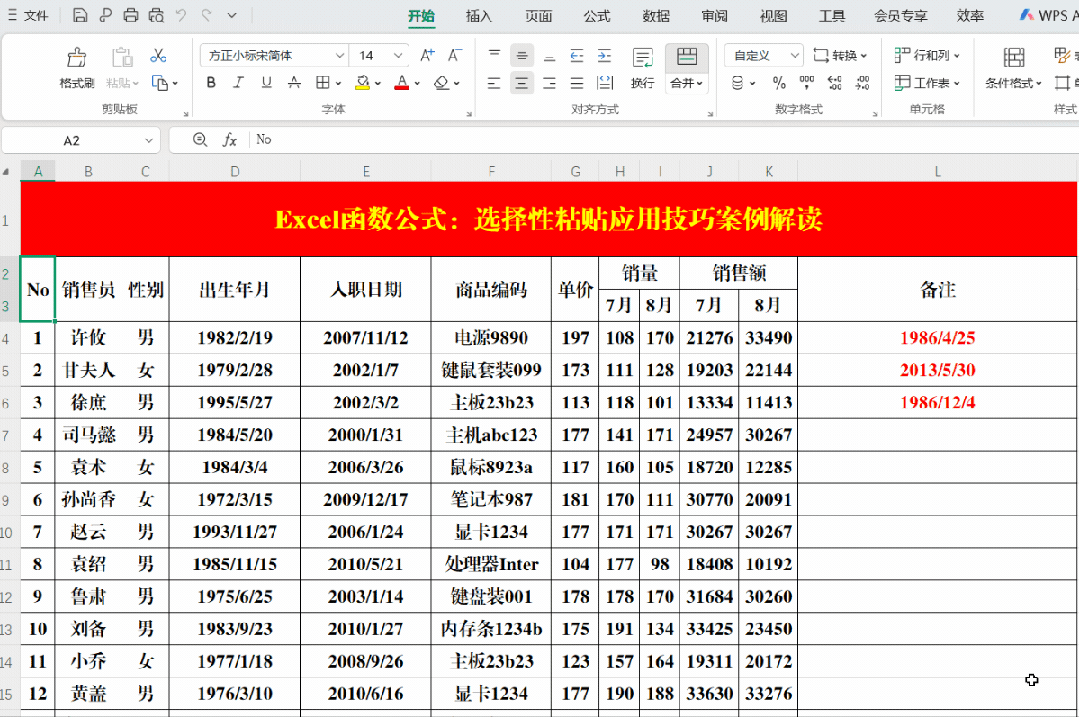
Task: Click the yellow fill color swatch
Action: click(x=362, y=83)
